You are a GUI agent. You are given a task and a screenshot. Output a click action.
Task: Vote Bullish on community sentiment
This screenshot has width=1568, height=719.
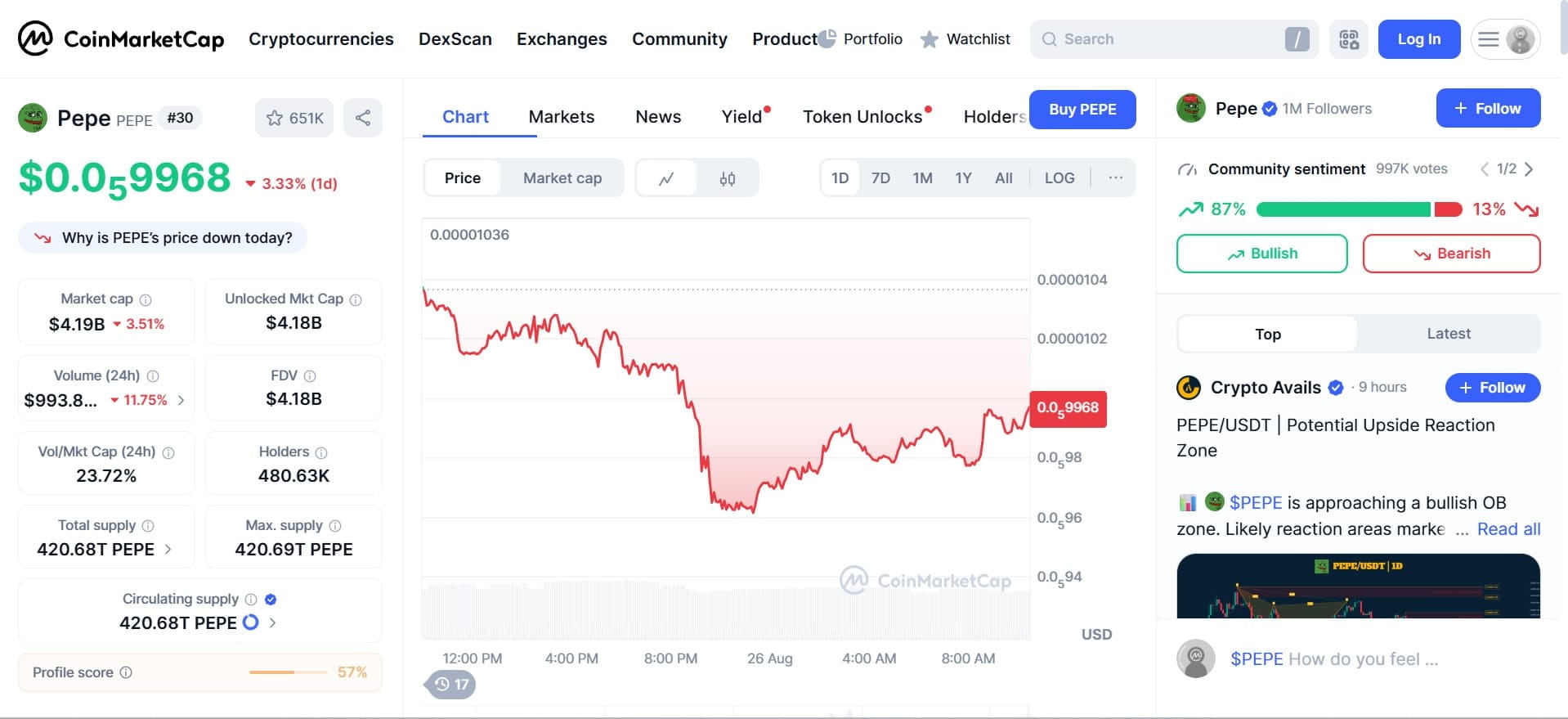[x=1262, y=254]
